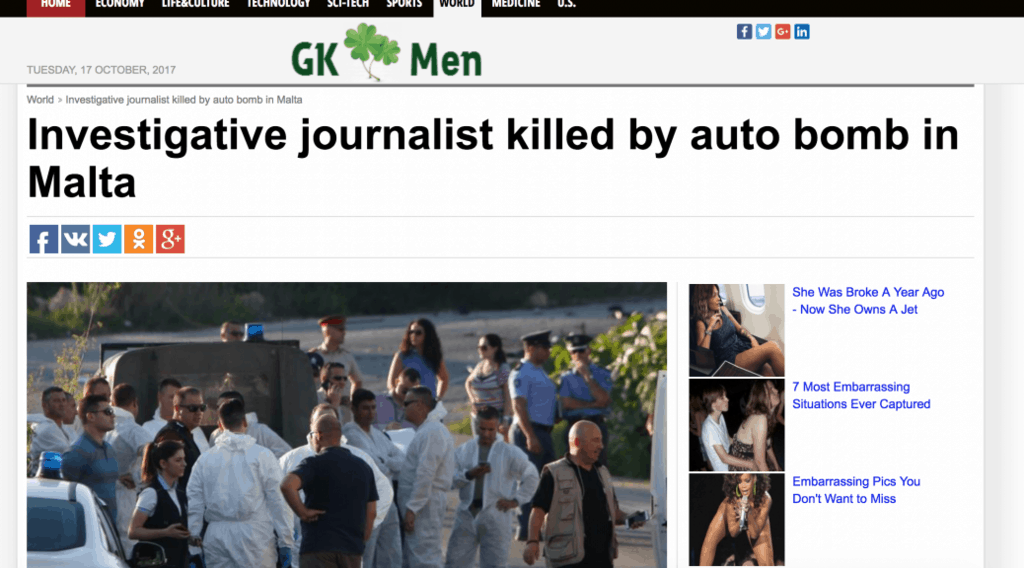Open the small header Google+ icon
Screen dimensions: 1024x568
pos(783,31)
